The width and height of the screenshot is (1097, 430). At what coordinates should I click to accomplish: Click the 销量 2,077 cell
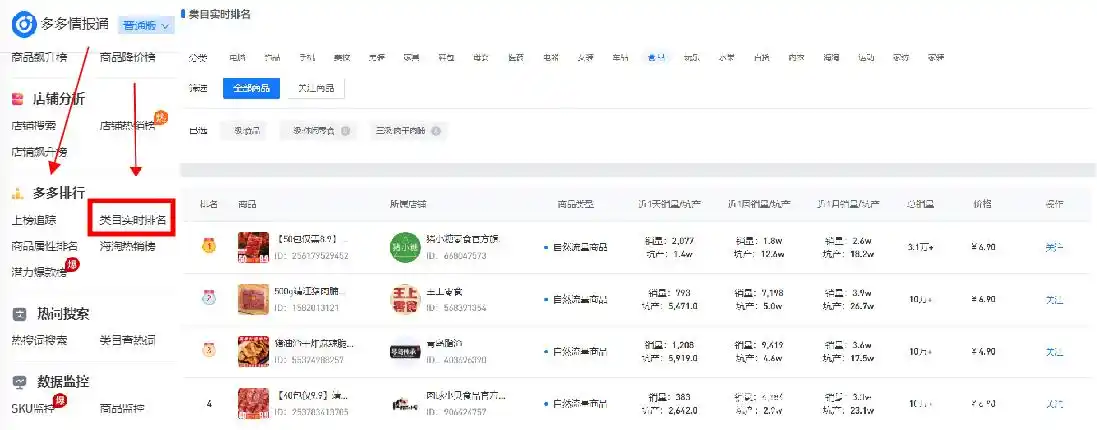(x=669, y=241)
